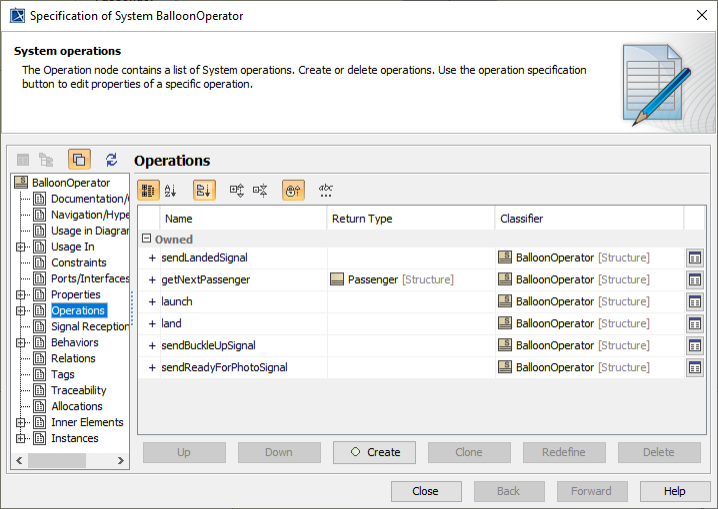The height and width of the screenshot is (509, 718).
Task: Expand the Usage In tree node
Action: tap(20, 247)
